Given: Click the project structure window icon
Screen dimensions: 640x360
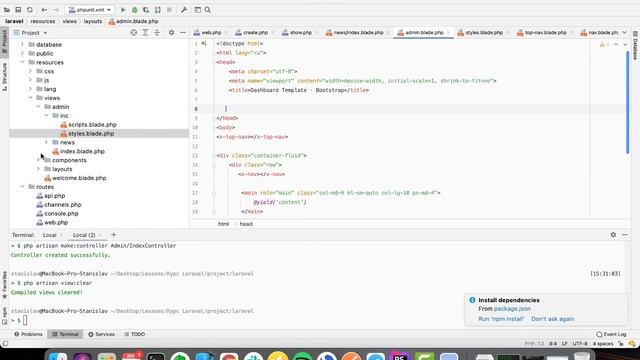Looking at the screenshot, I should tap(198, 10).
